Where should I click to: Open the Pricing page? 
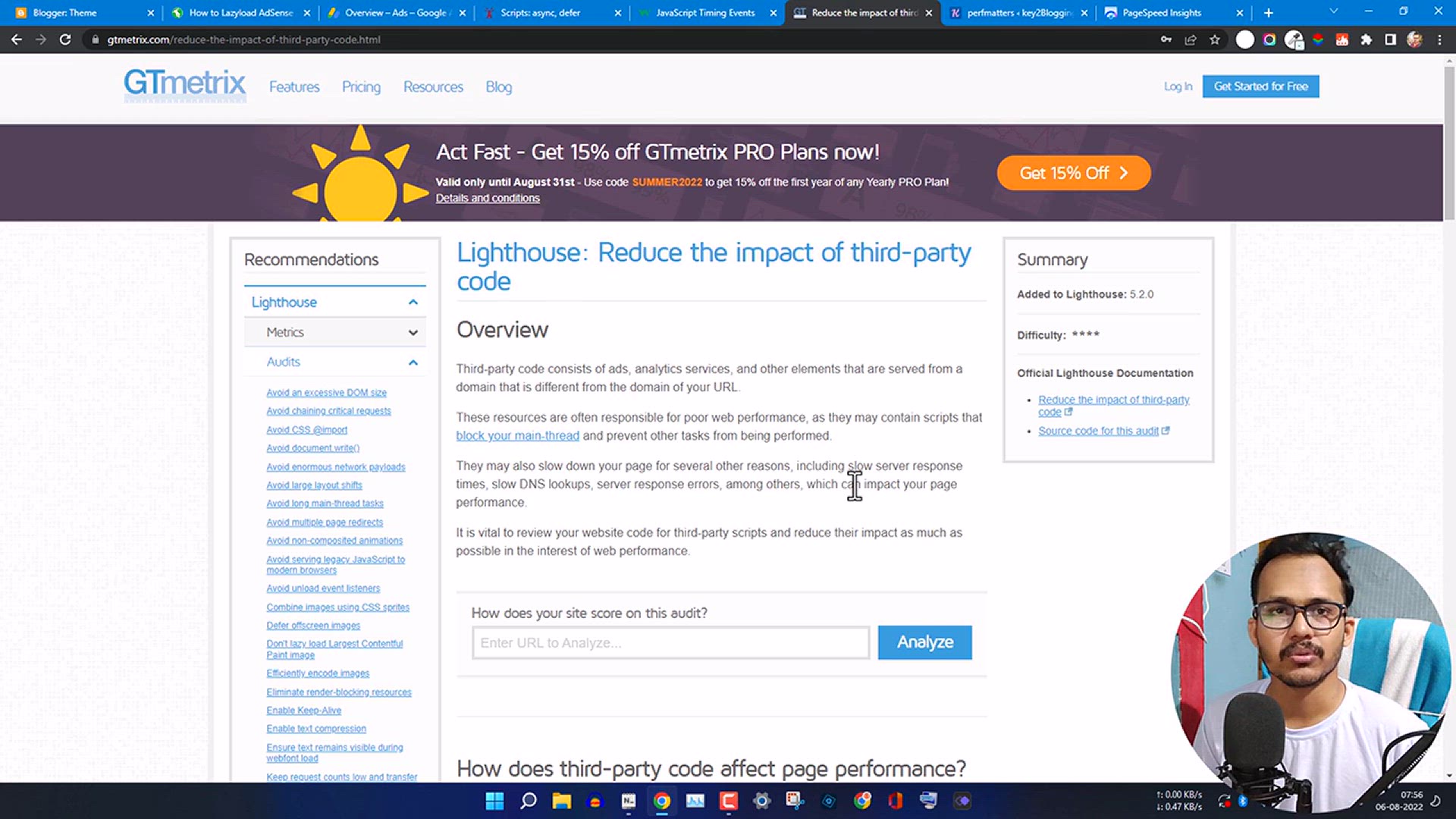[361, 87]
